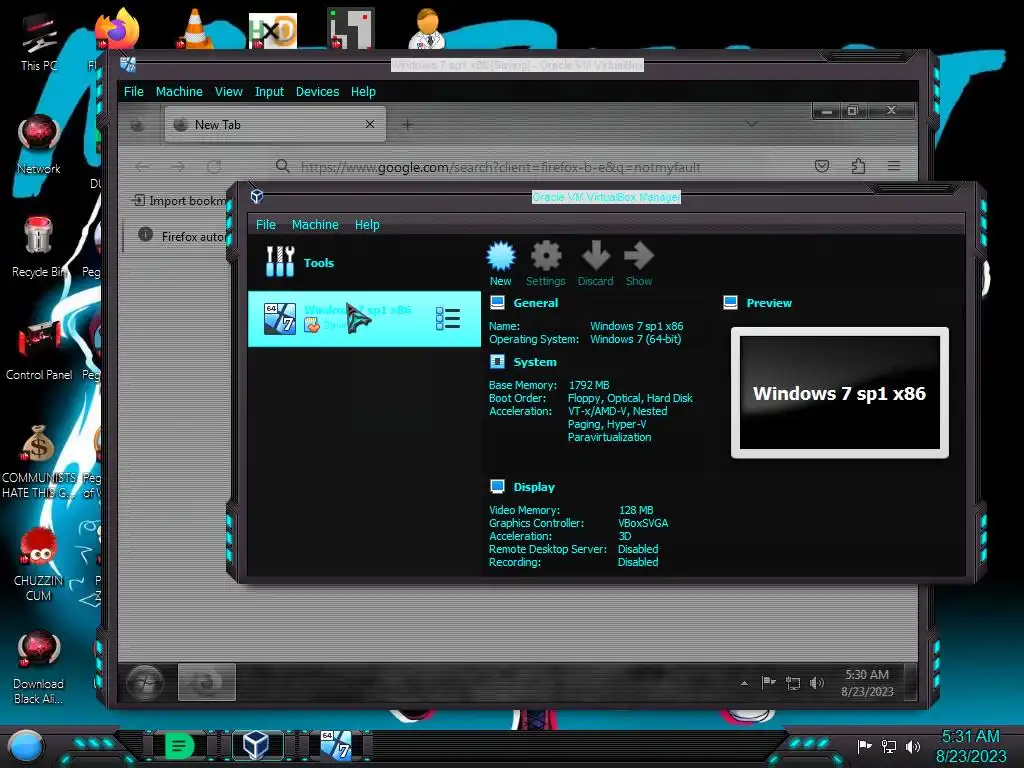The width and height of the screenshot is (1024, 768).
Task: Add a new tab in guest Firefox
Action: coord(408,125)
